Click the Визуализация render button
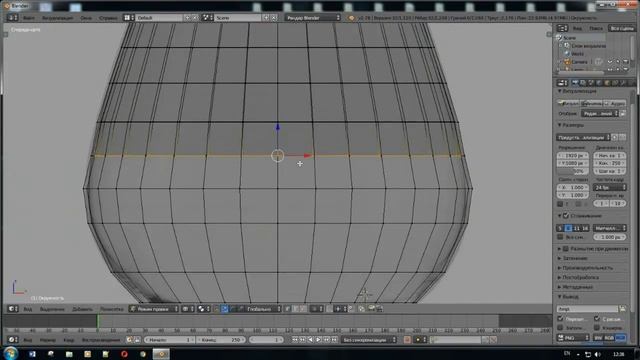Viewport: 640px width, 360px height. pos(568,104)
